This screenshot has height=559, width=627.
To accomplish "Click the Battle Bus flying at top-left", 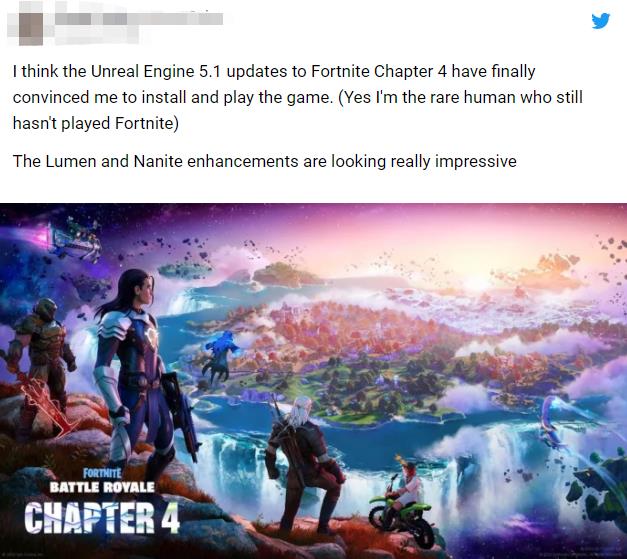I will pos(74,239).
